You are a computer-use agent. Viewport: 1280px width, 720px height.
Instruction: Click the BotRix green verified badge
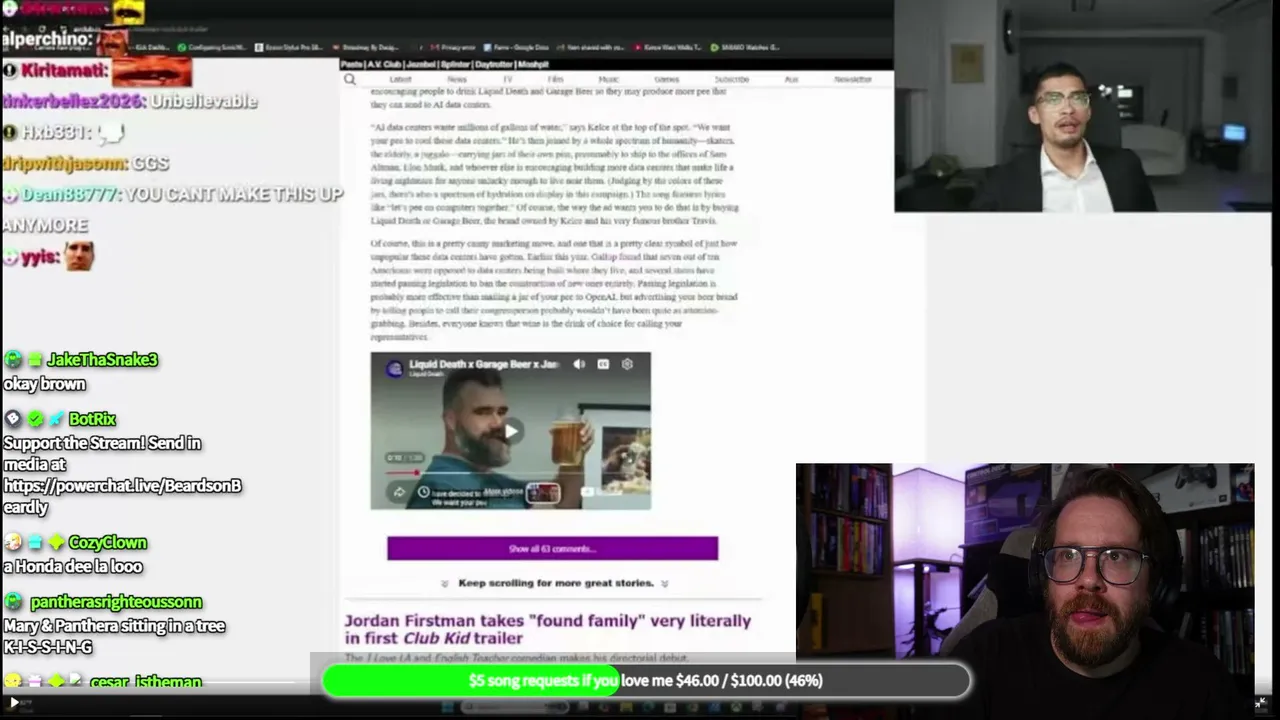[35, 419]
